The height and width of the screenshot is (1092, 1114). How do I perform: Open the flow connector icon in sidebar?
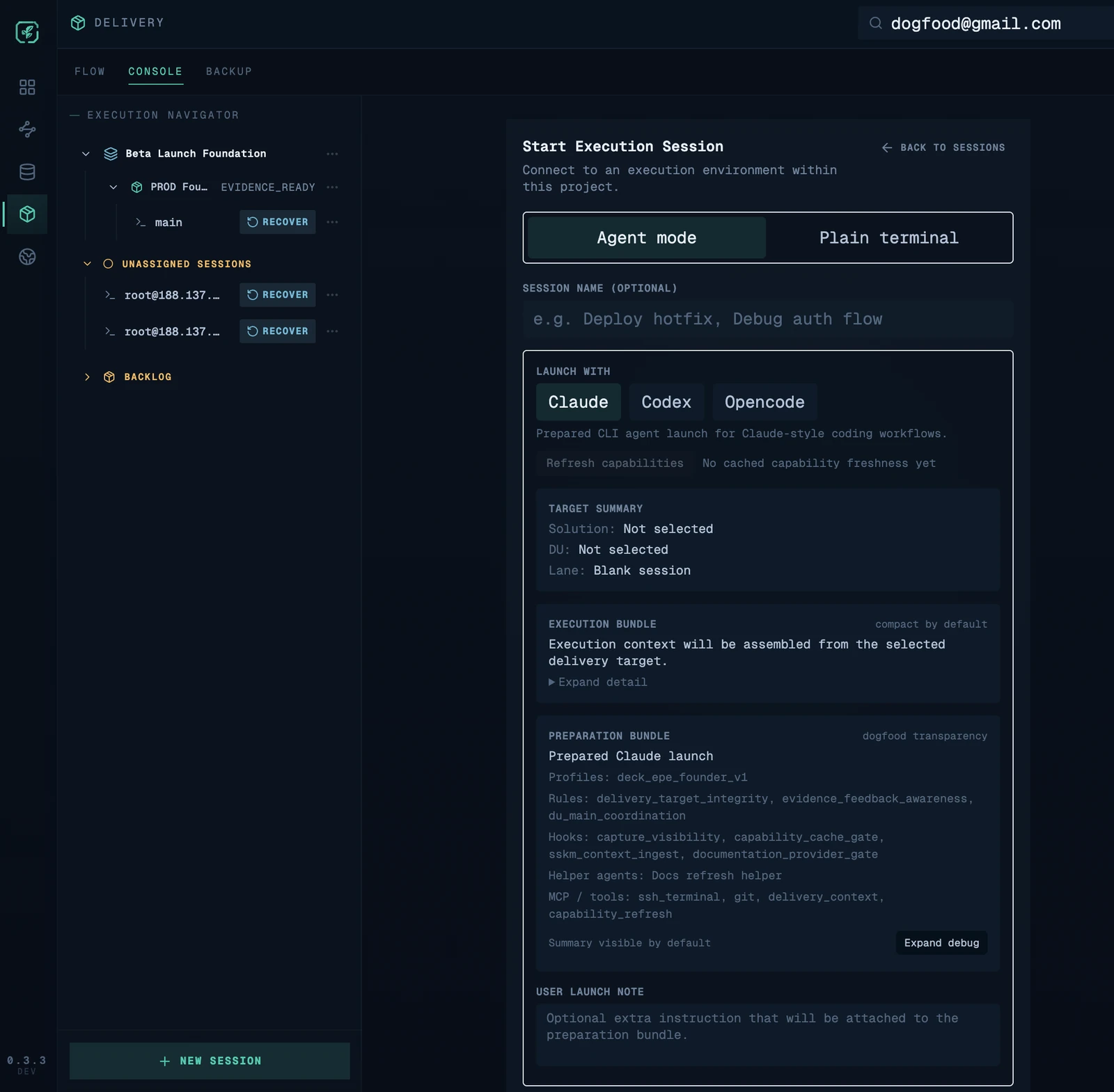(x=27, y=129)
